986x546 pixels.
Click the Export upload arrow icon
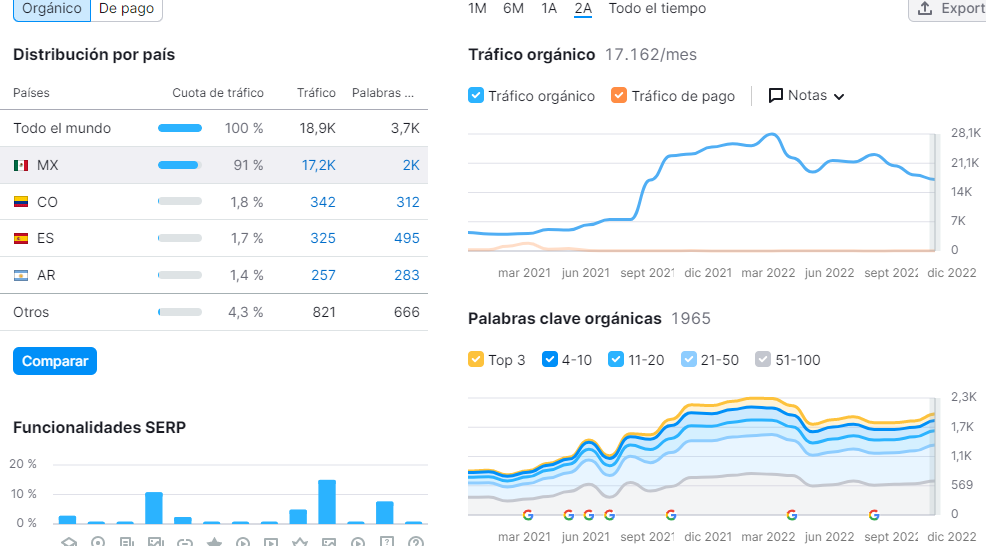click(924, 8)
